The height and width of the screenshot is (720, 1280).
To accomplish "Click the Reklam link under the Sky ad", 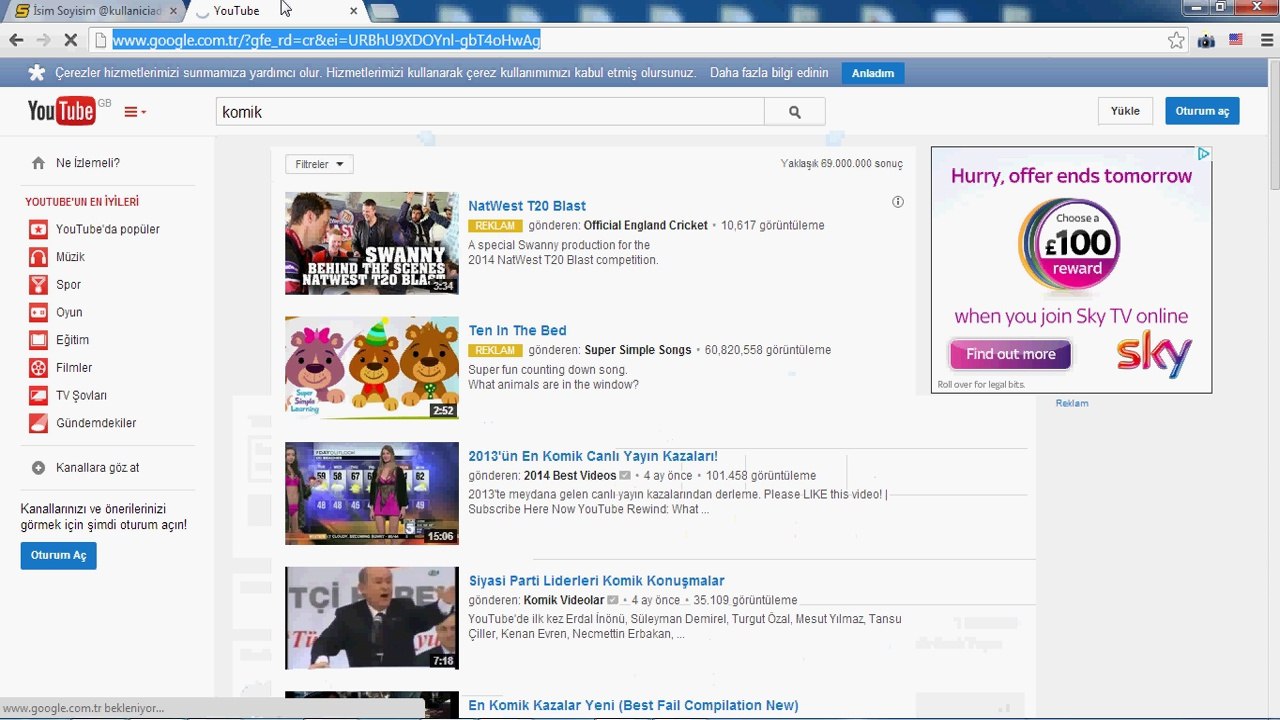I will [1072, 403].
